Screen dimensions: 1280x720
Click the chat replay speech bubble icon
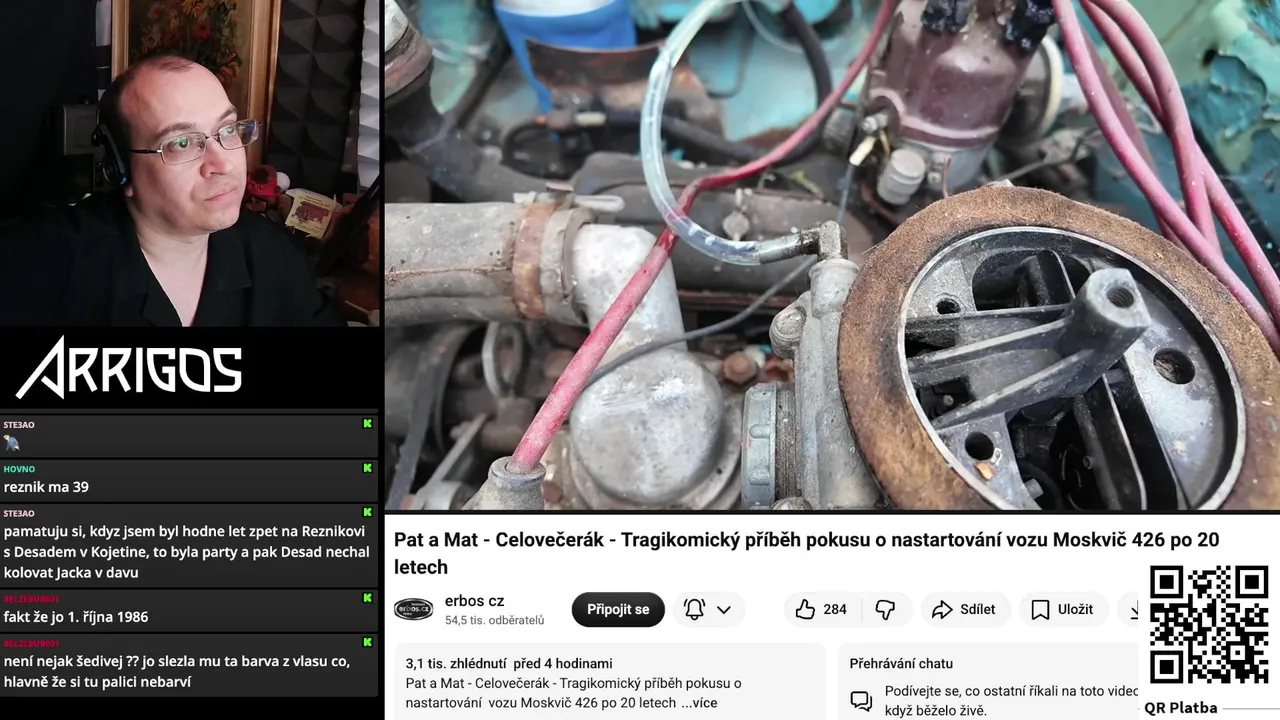click(x=861, y=700)
